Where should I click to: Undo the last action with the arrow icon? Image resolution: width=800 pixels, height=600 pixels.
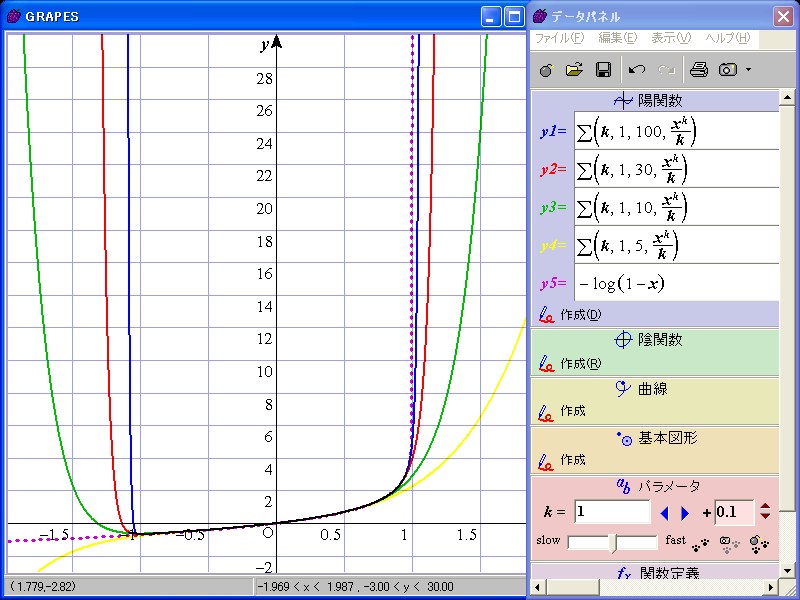[x=637, y=70]
